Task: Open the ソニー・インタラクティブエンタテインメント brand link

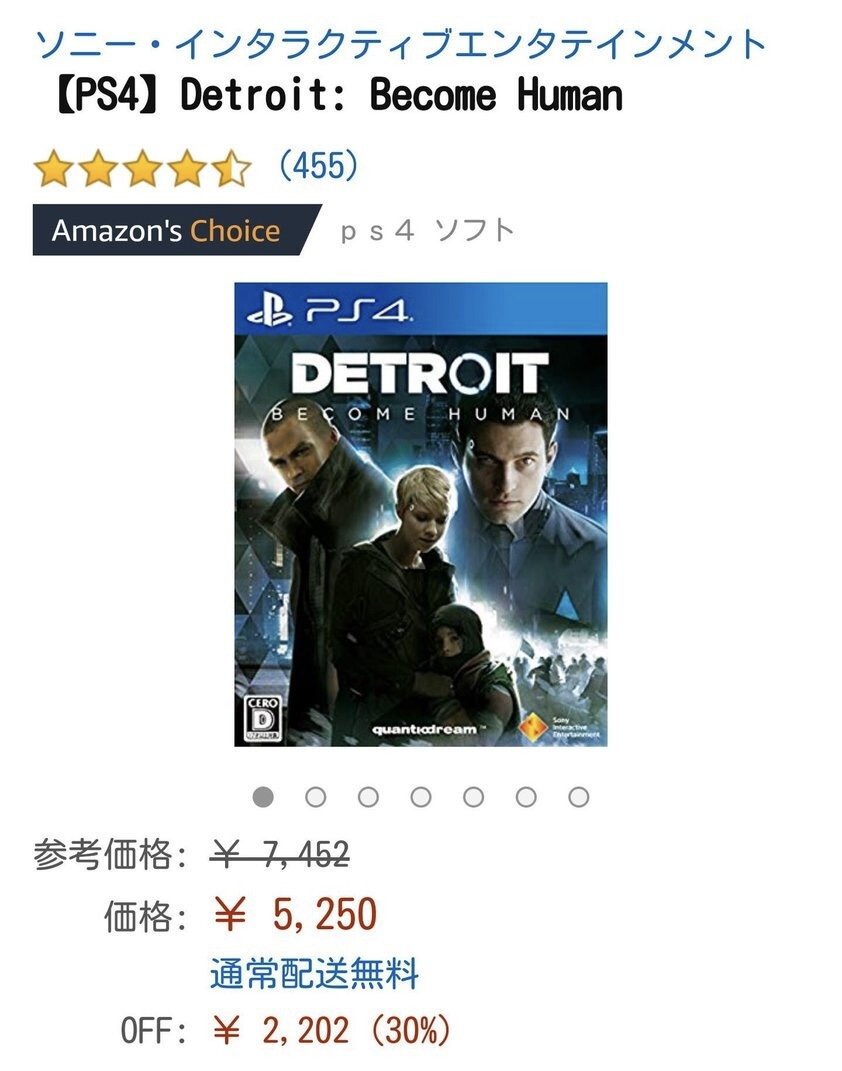Action: [400, 44]
